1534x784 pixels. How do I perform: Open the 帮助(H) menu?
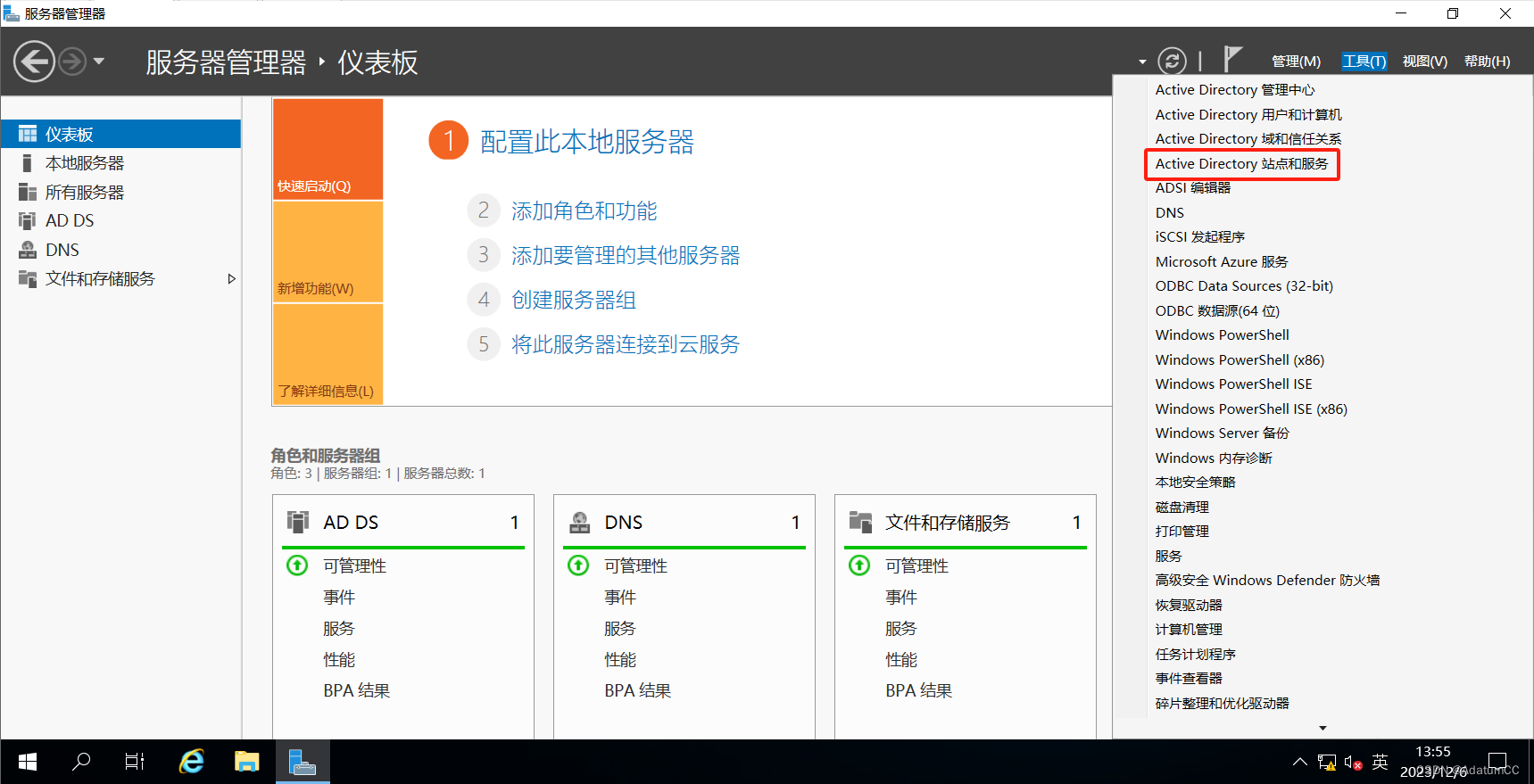coord(1487,61)
